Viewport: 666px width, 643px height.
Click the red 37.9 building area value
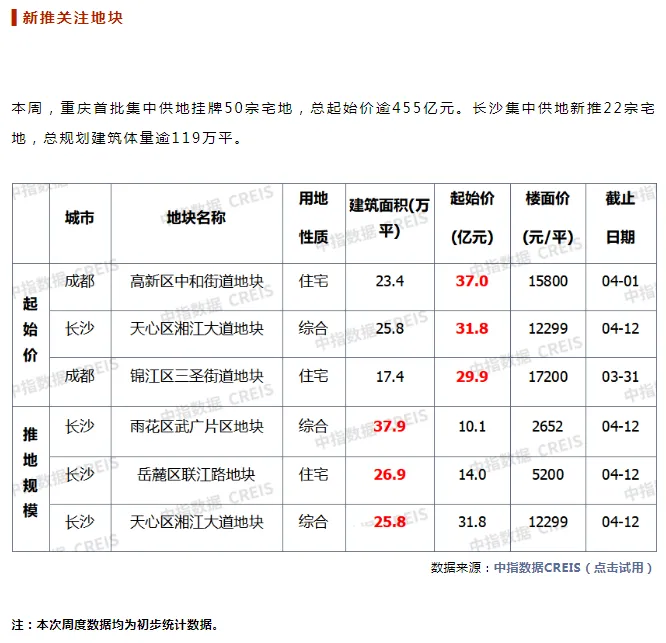click(389, 426)
